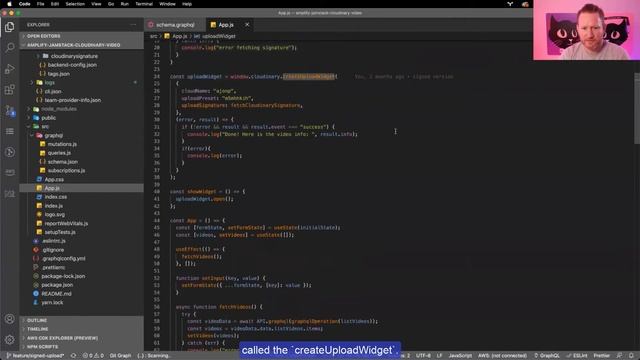Open the Edit menu
Screen dimensions: 640x360
[x=55, y=4]
